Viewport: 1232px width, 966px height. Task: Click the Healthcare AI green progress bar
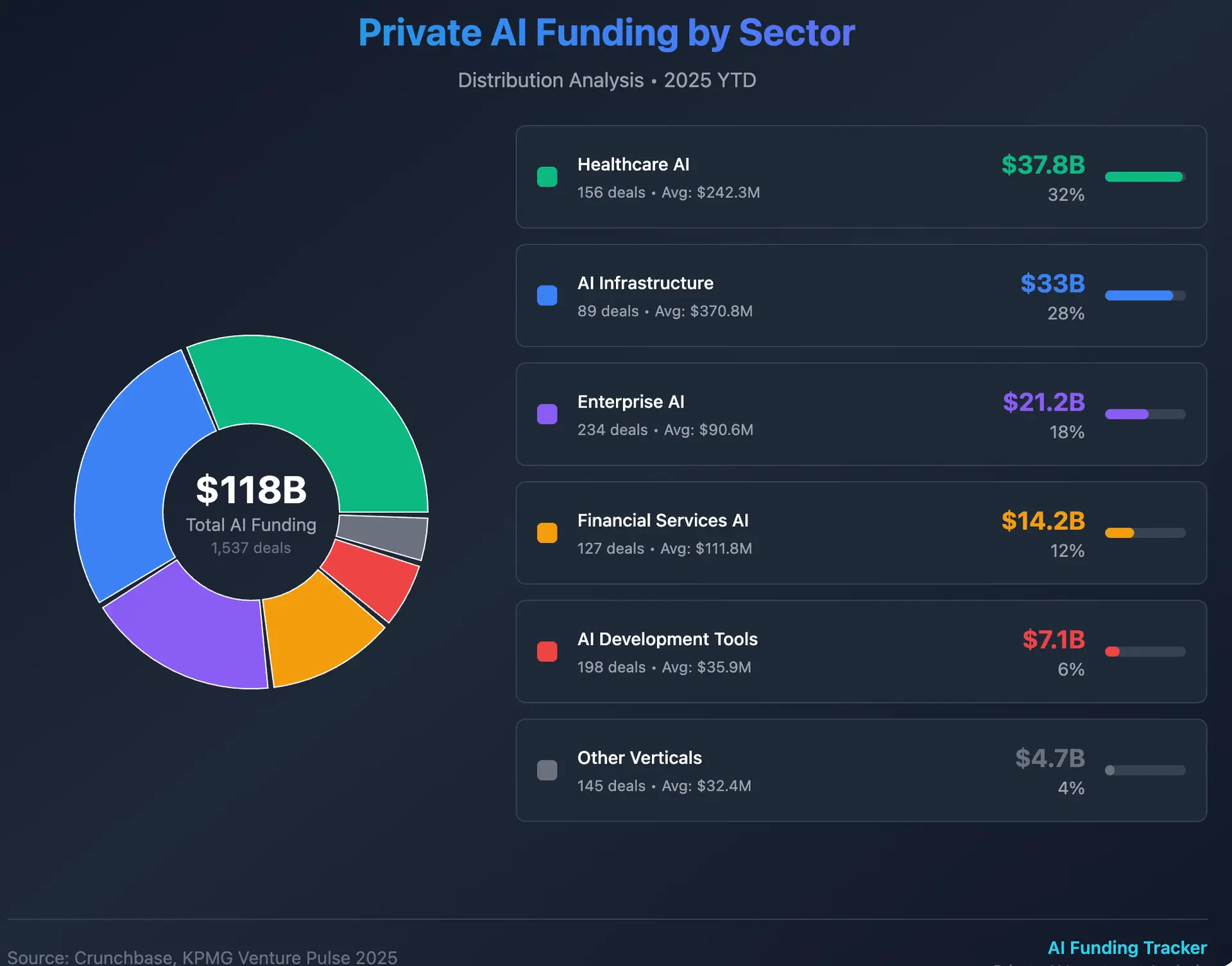coord(1143,177)
